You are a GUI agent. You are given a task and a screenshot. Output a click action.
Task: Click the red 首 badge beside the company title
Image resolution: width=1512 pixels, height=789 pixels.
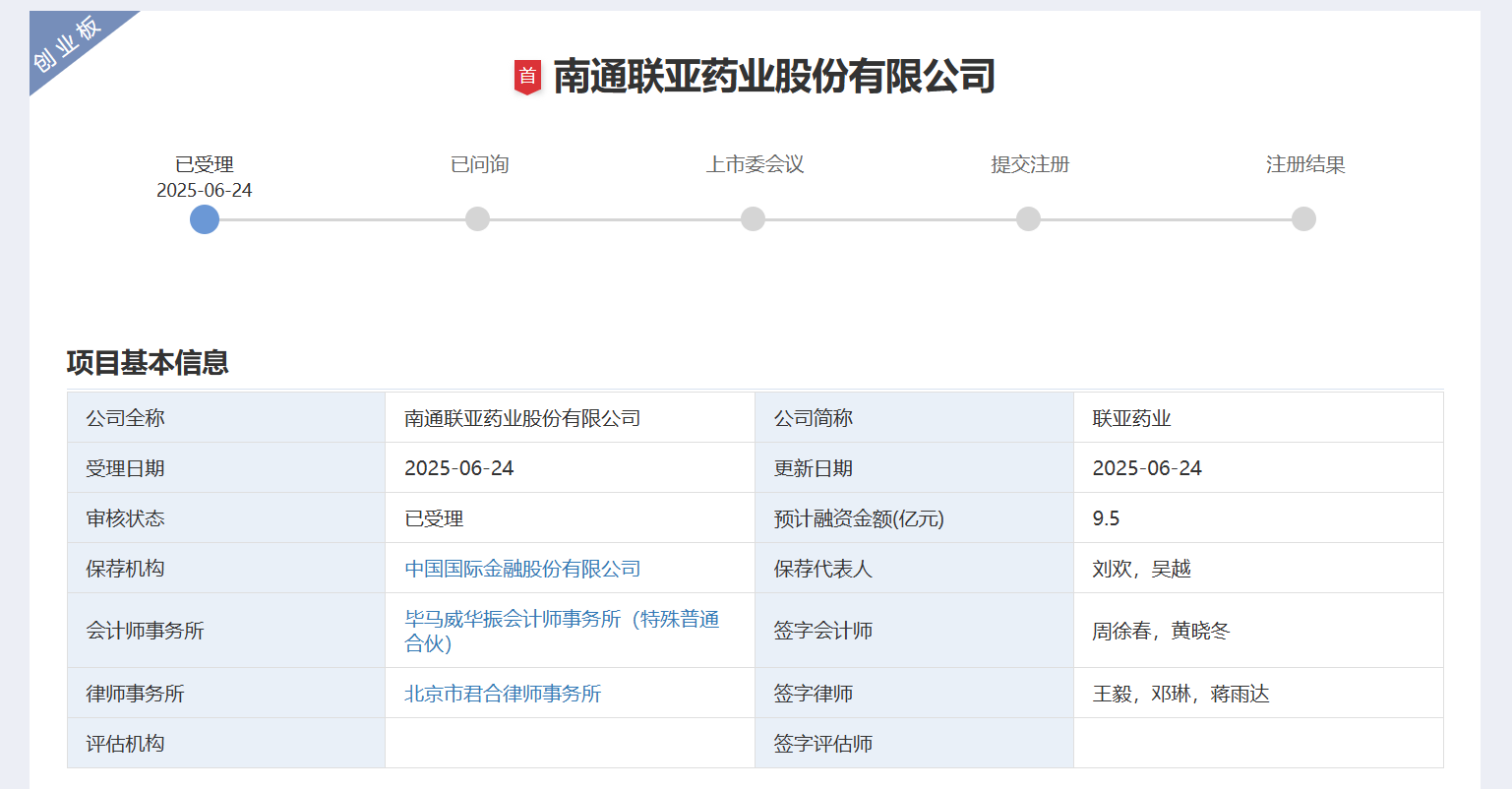[529, 73]
